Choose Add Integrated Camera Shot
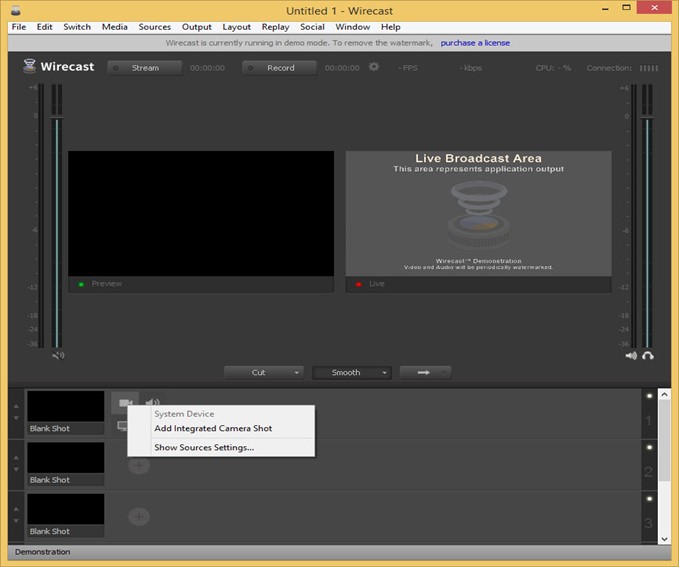679x567 pixels. [x=213, y=428]
